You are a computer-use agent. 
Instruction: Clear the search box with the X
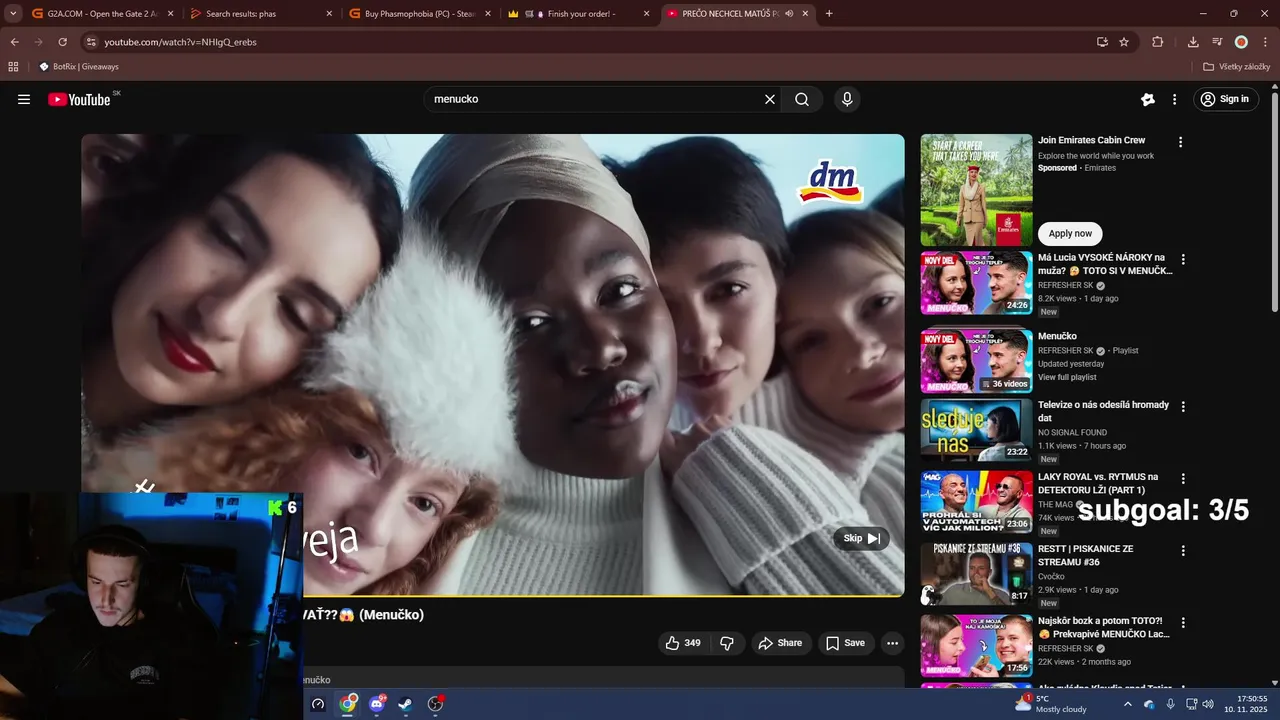pyautogui.click(x=770, y=99)
